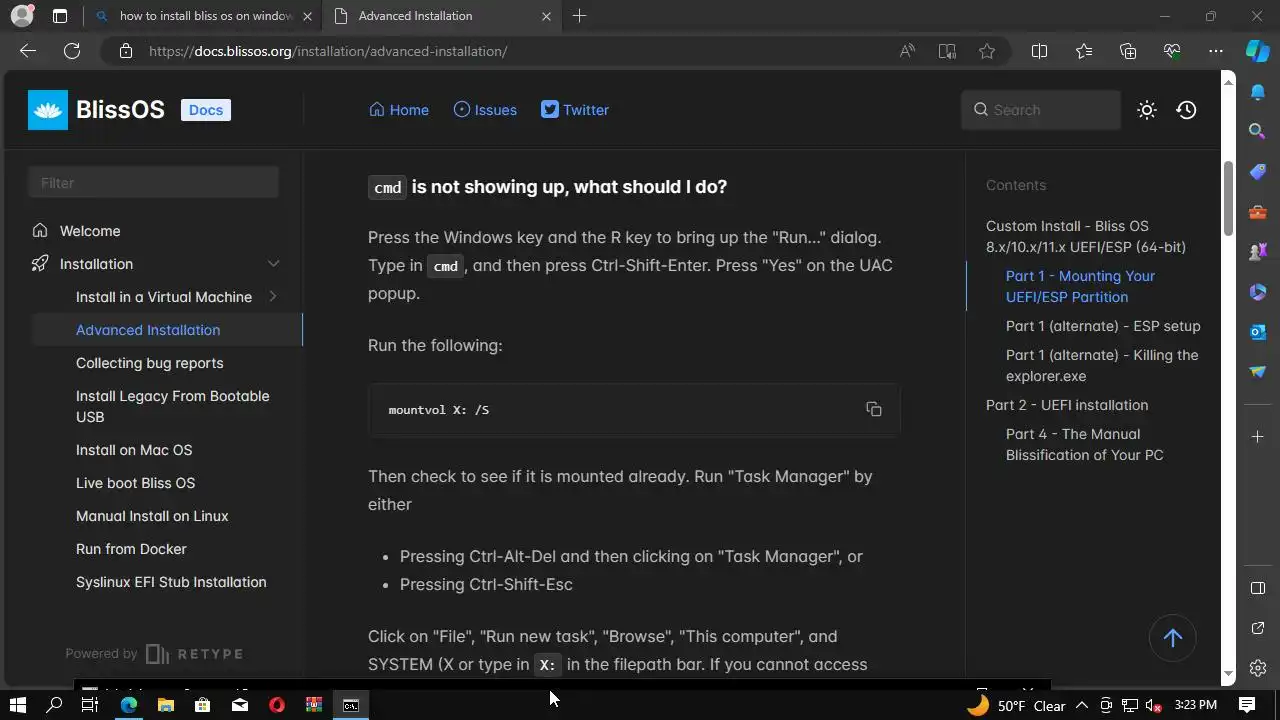Open Welcome page in sidebar
Viewport: 1280px width, 720px height.
90,231
